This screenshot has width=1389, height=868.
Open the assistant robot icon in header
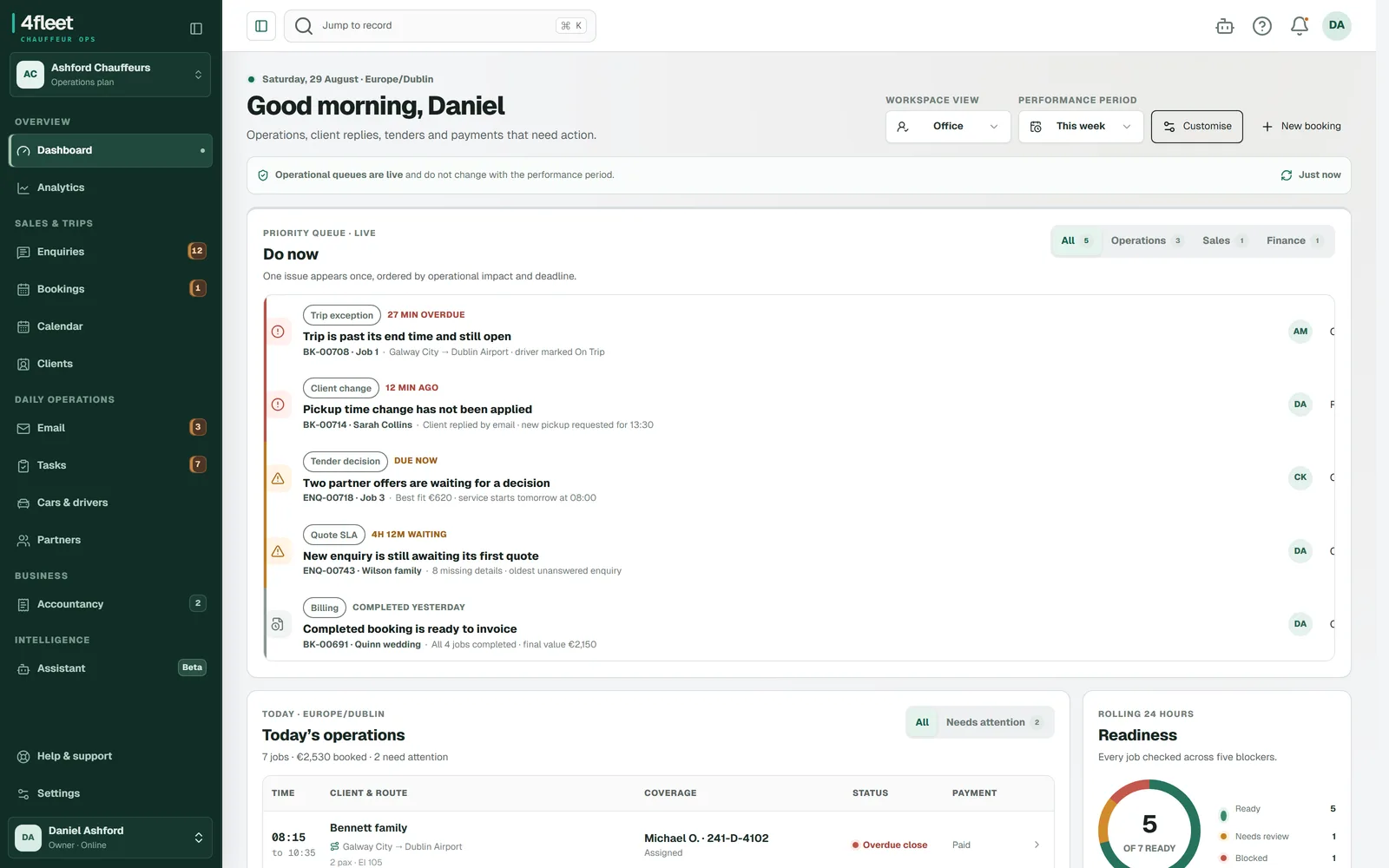[x=1225, y=26]
